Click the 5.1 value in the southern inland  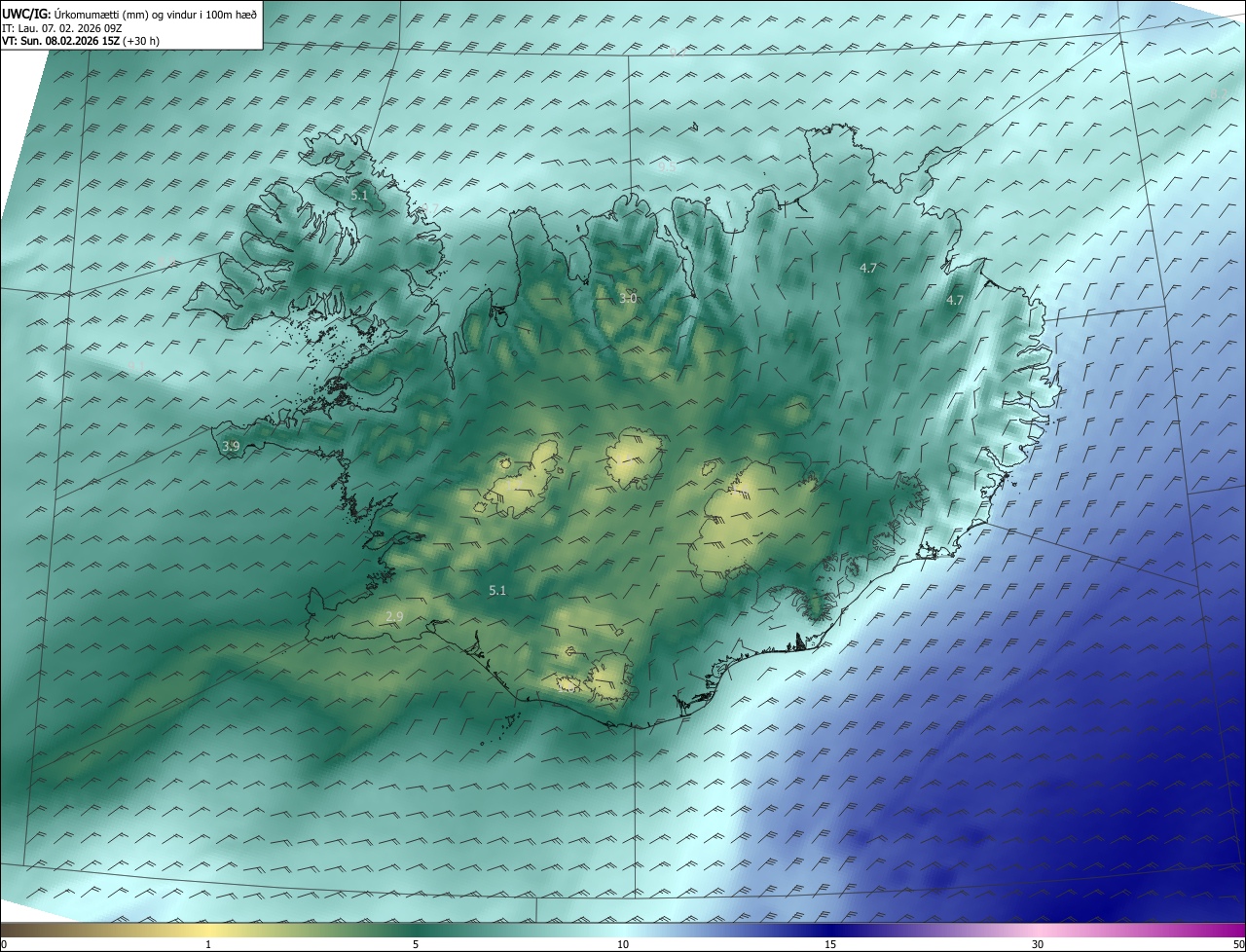pyautogui.click(x=497, y=590)
